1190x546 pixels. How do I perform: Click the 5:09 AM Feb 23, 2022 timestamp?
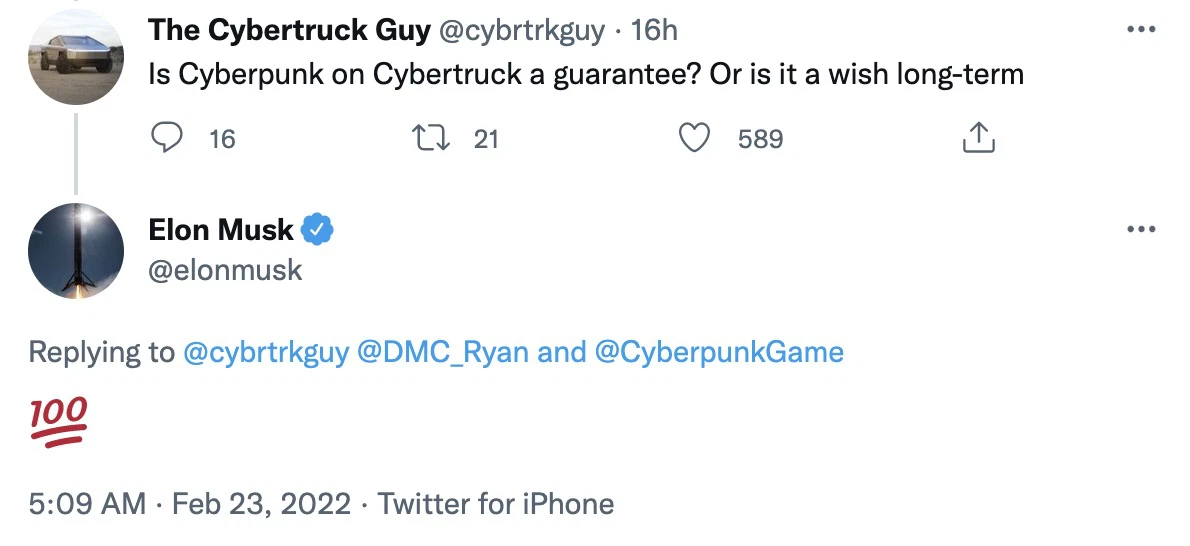(x=190, y=503)
